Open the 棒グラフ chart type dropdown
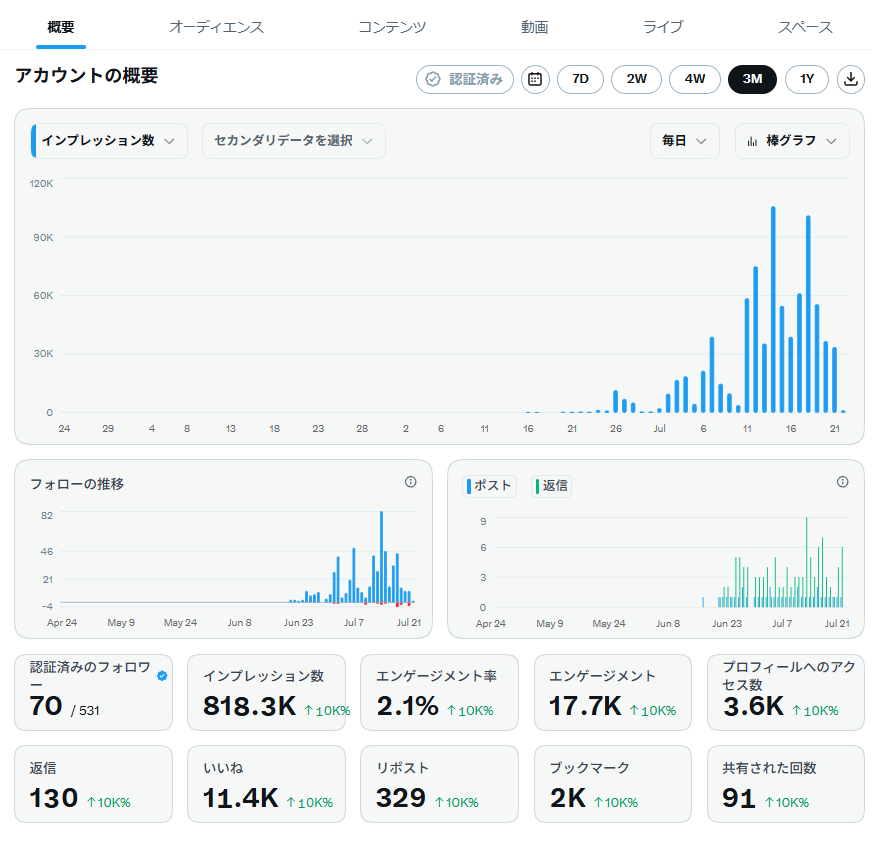The image size is (872, 846). [792, 141]
